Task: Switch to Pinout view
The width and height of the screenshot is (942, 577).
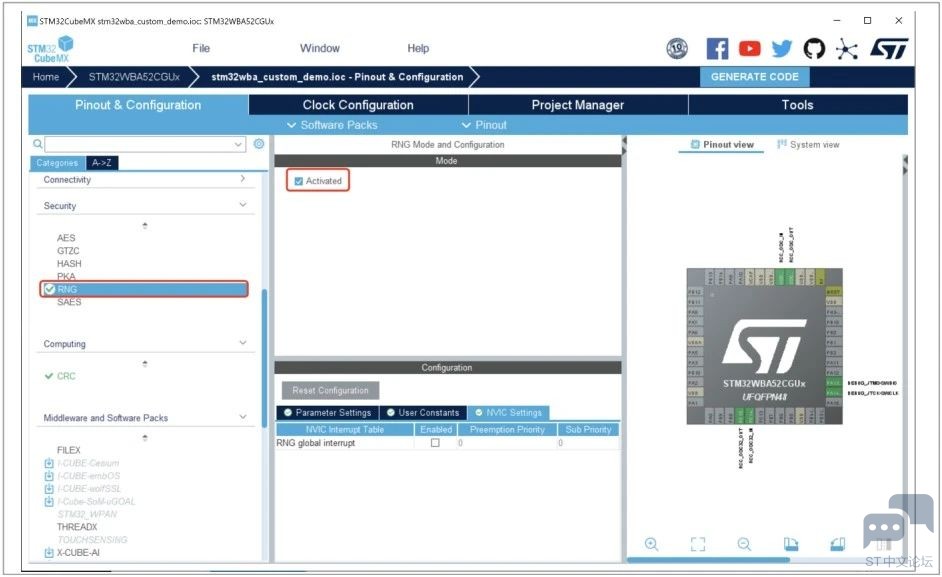Action: pyautogui.click(x=722, y=145)
